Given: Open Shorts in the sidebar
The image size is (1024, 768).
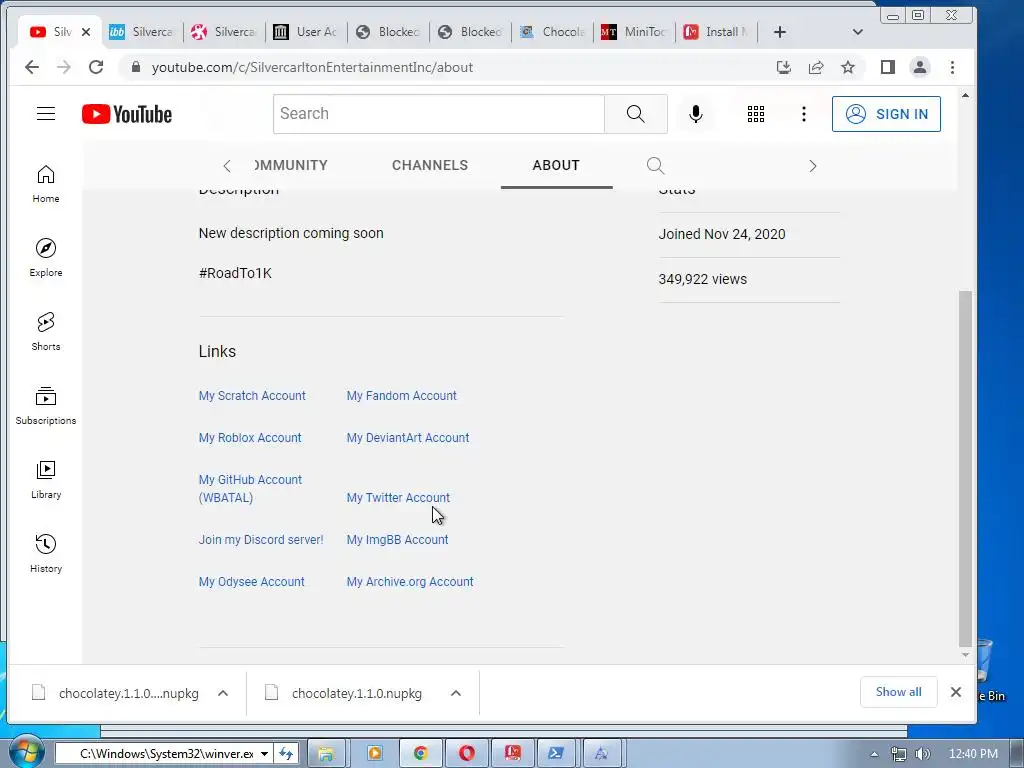Looking at the screenshot, I should [46, 332].
